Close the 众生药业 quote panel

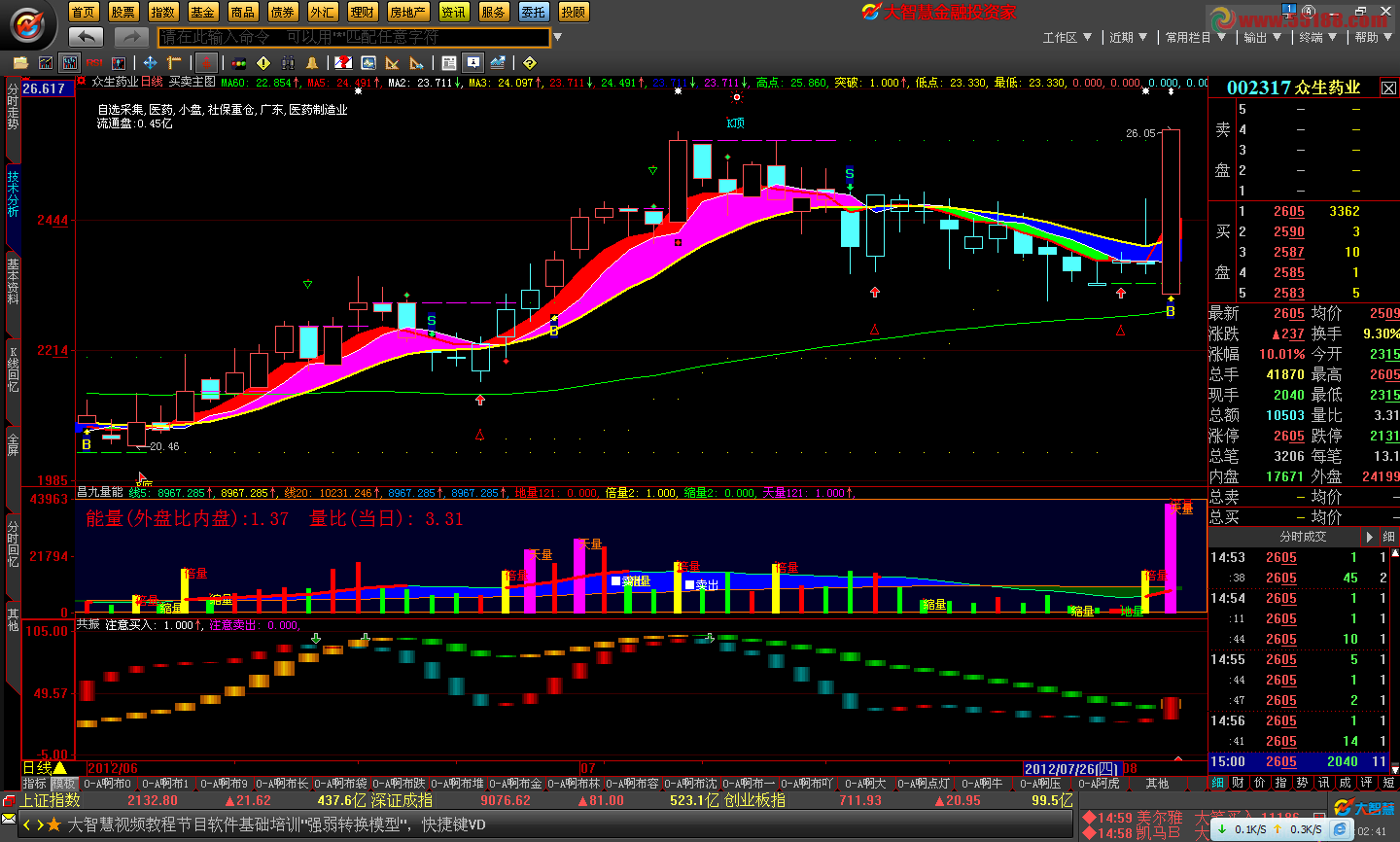coord(1388,88)
